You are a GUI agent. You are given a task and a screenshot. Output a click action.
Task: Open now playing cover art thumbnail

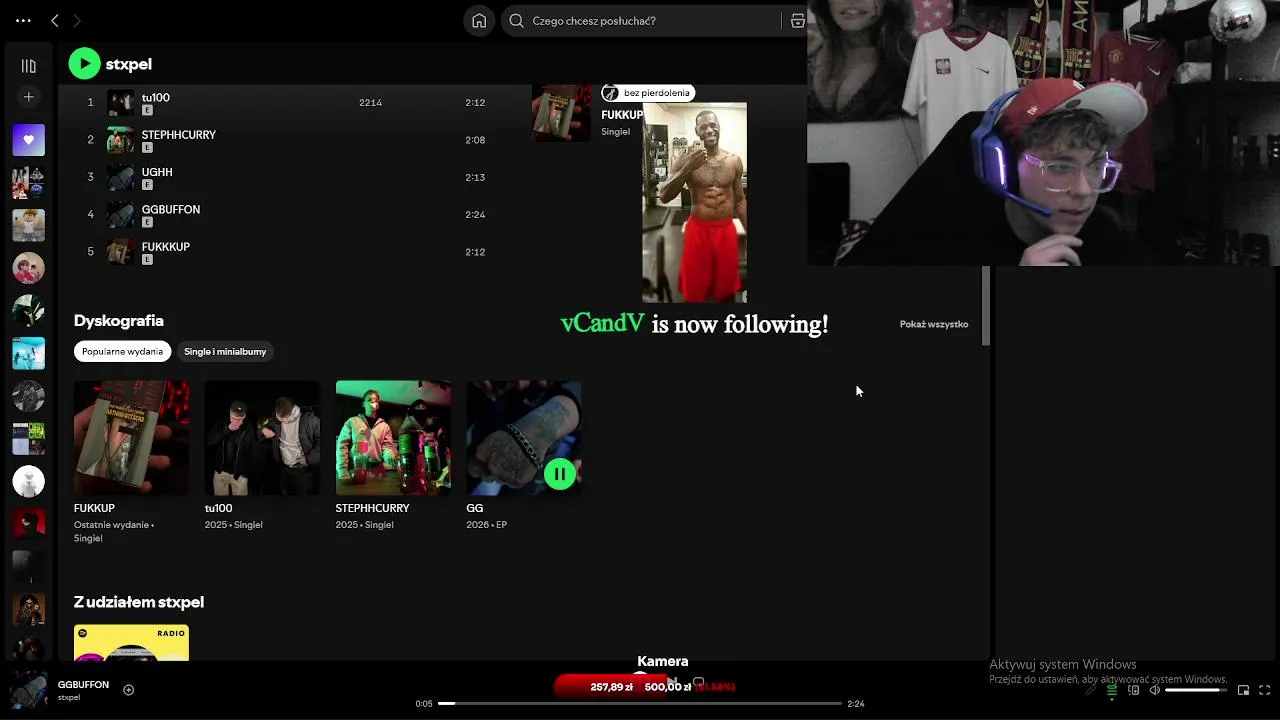pos(28,691)
